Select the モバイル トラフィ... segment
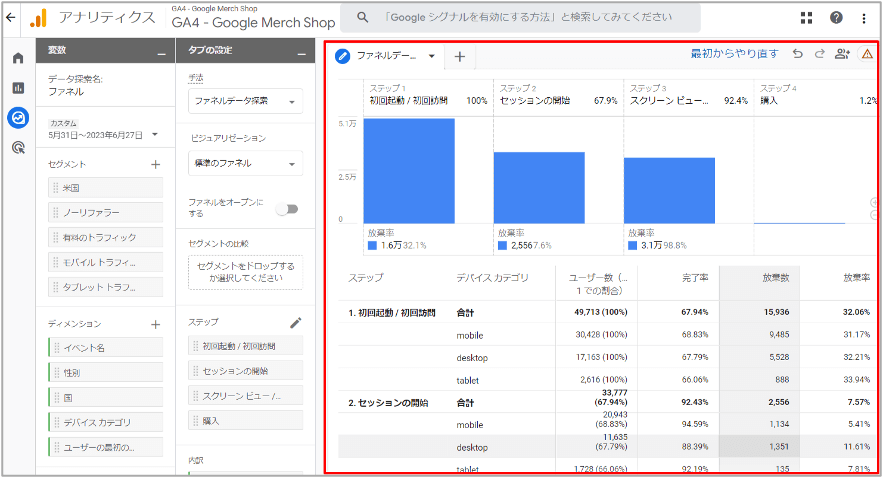 click(106, 262)
